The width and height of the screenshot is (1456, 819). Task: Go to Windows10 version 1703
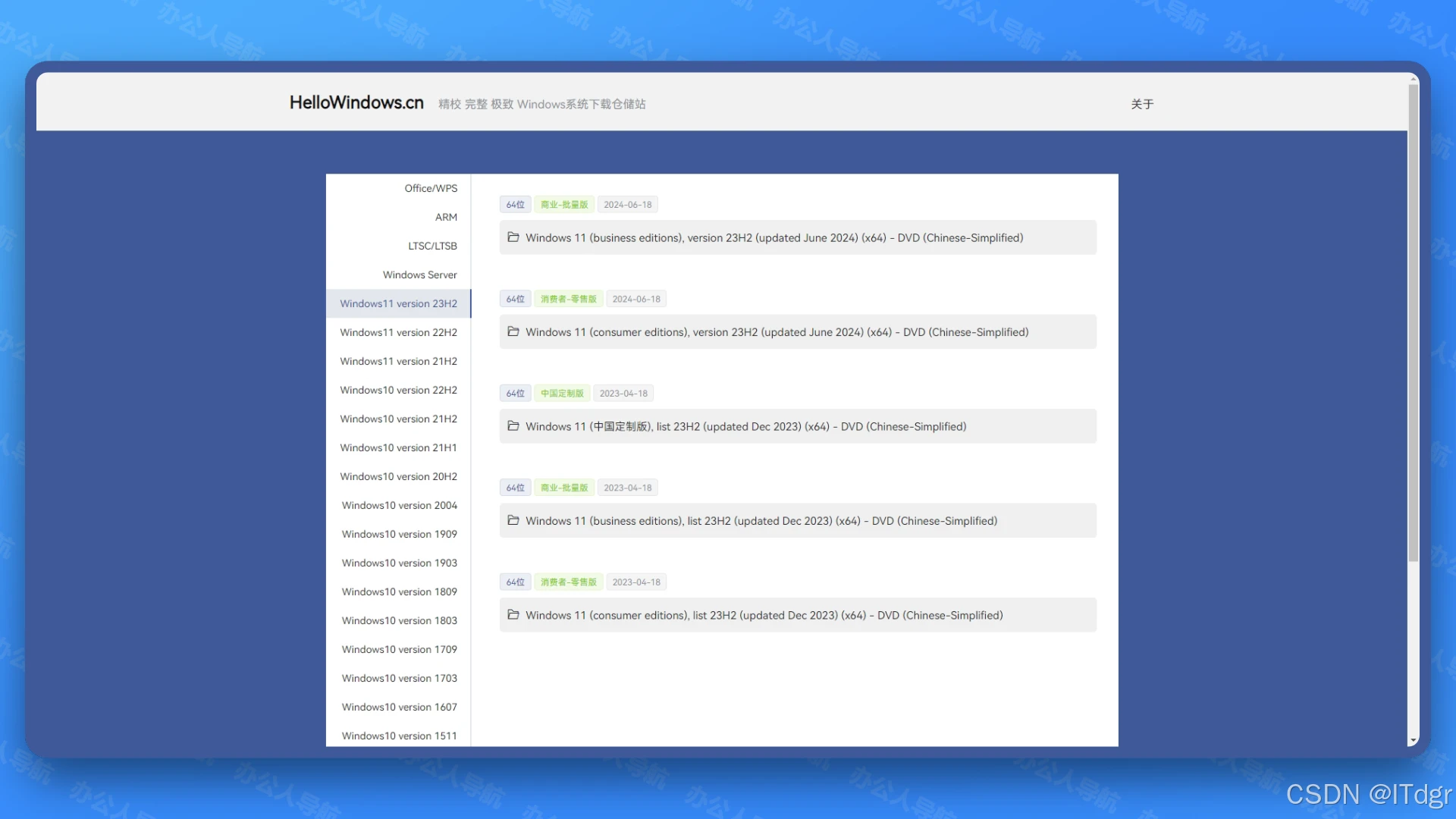coord(399,678)
